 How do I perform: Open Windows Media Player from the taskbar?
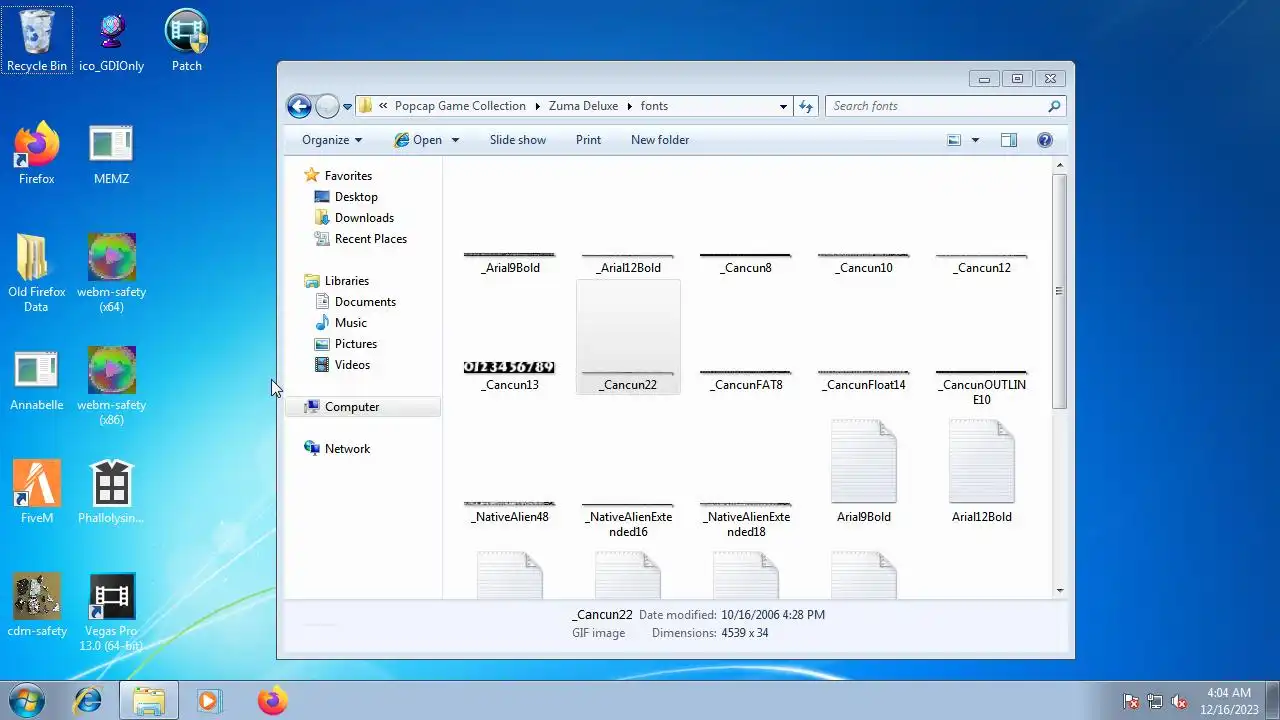(209, 700)
